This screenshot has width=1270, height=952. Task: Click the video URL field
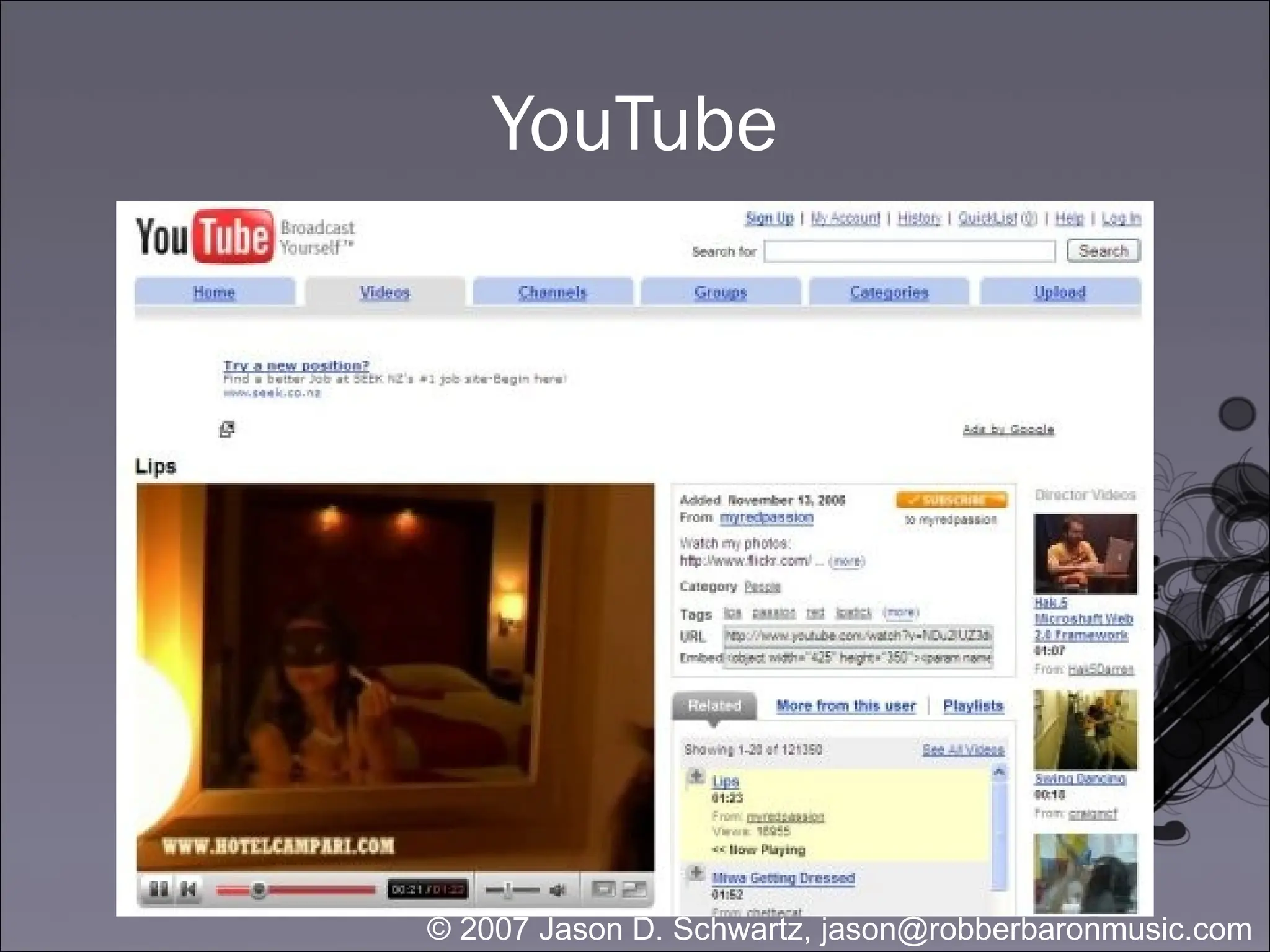858,636
